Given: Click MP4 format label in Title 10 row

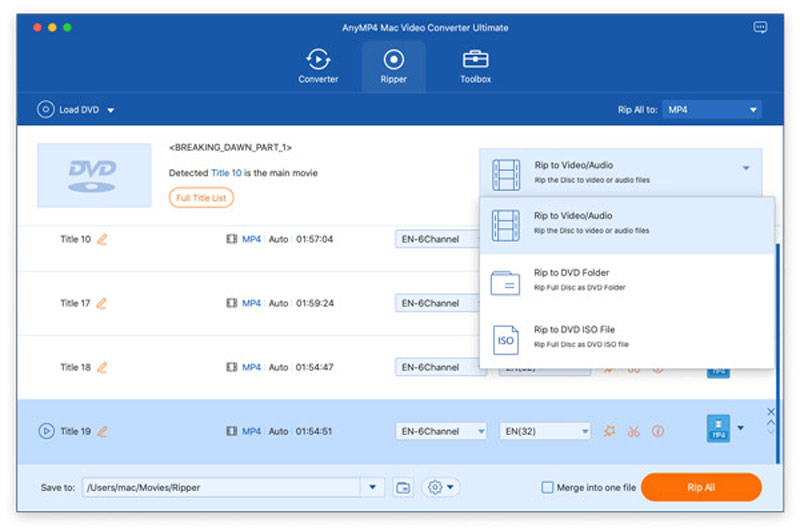Looking at the screenshot, I should (x=252, y=239).
